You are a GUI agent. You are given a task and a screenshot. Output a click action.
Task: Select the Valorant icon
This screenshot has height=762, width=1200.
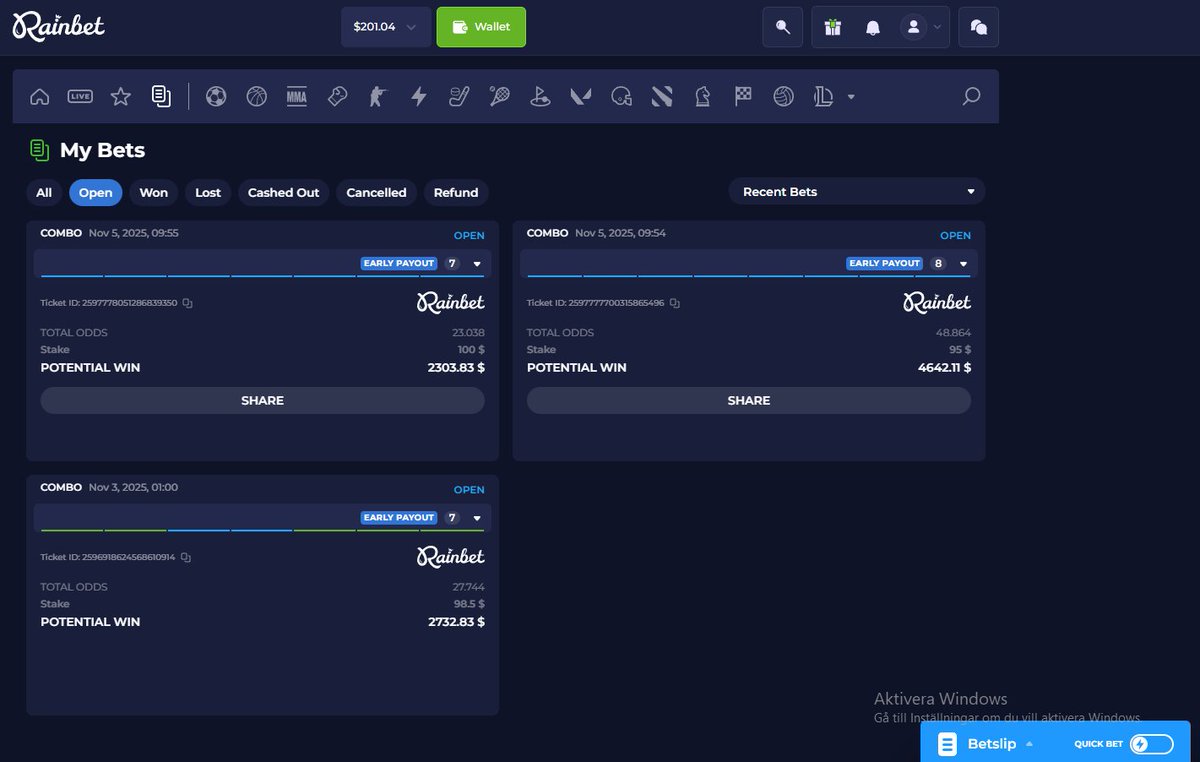(580, 97)
